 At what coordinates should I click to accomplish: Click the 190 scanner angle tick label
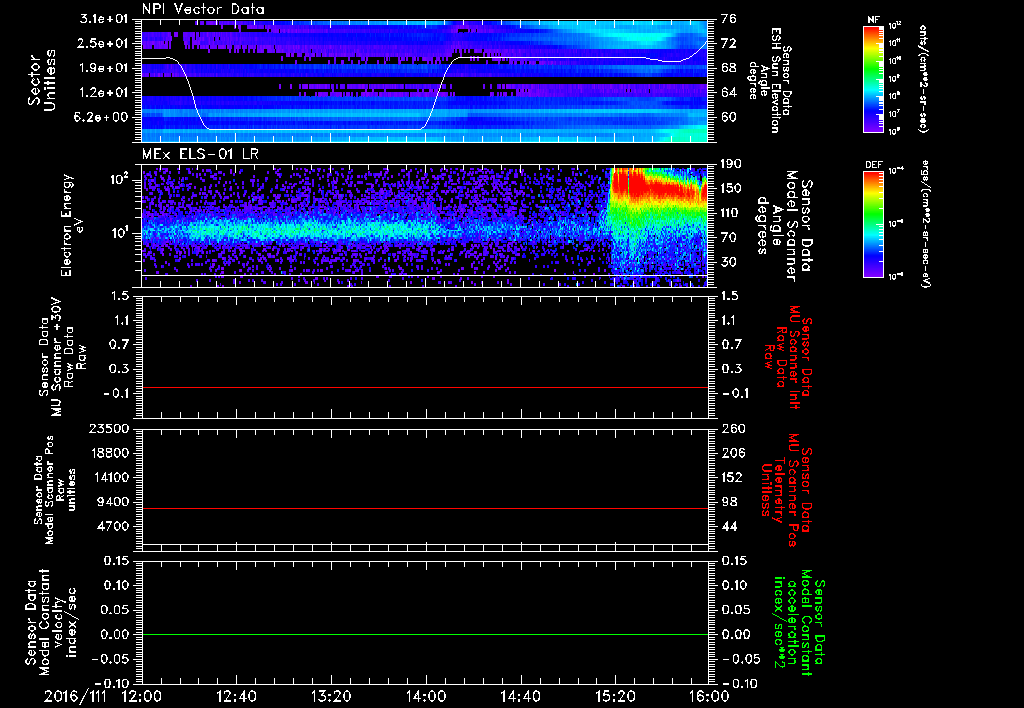[731, 164]
